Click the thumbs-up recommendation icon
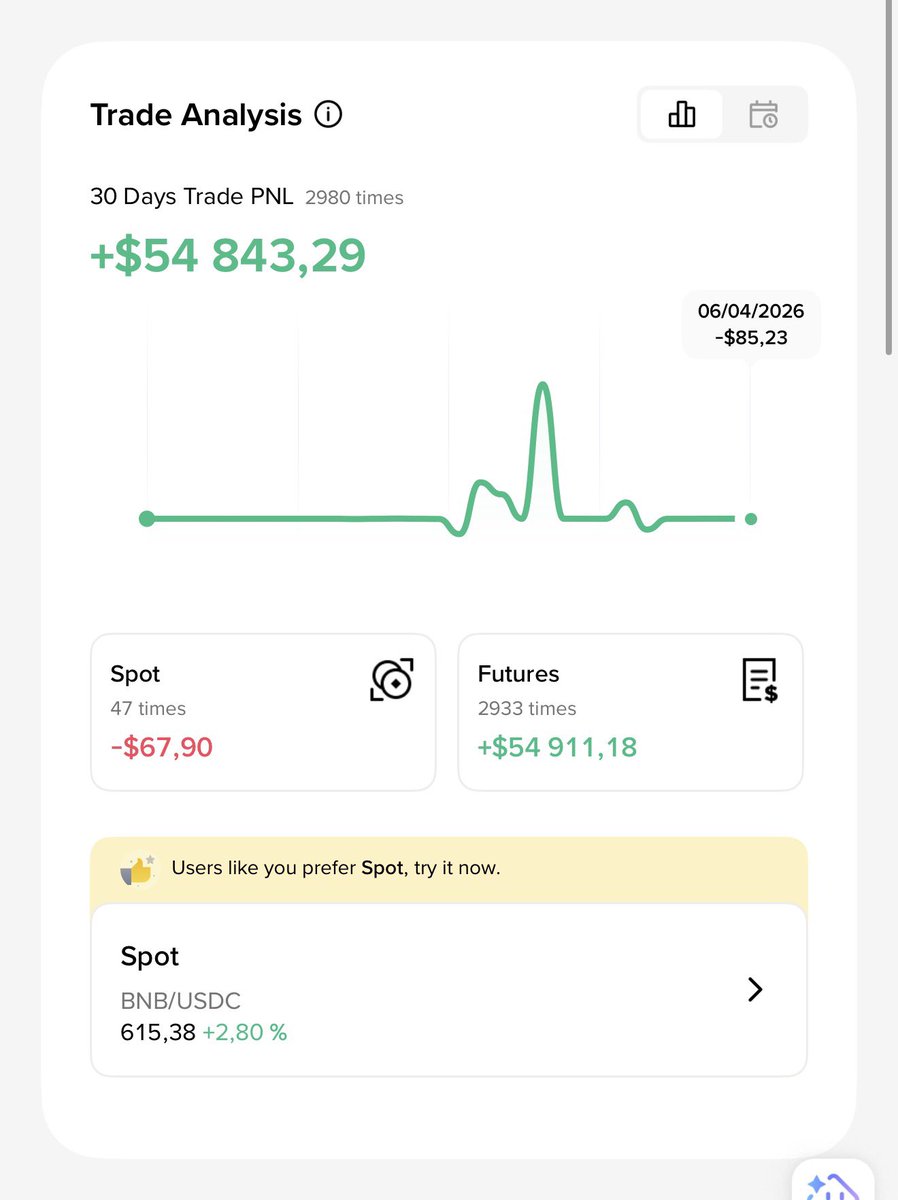898x1200 pixels. pyautogui.click(x=138, y=869)
